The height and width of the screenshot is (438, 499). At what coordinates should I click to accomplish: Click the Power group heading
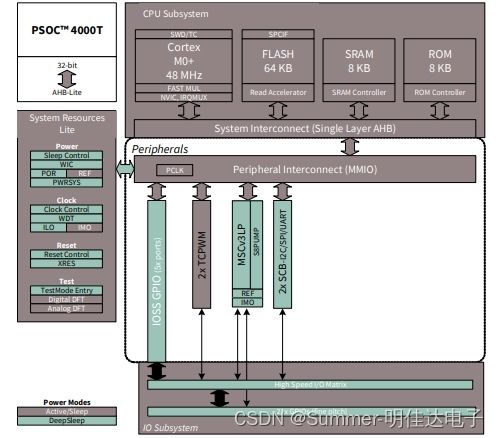point(67,146)
